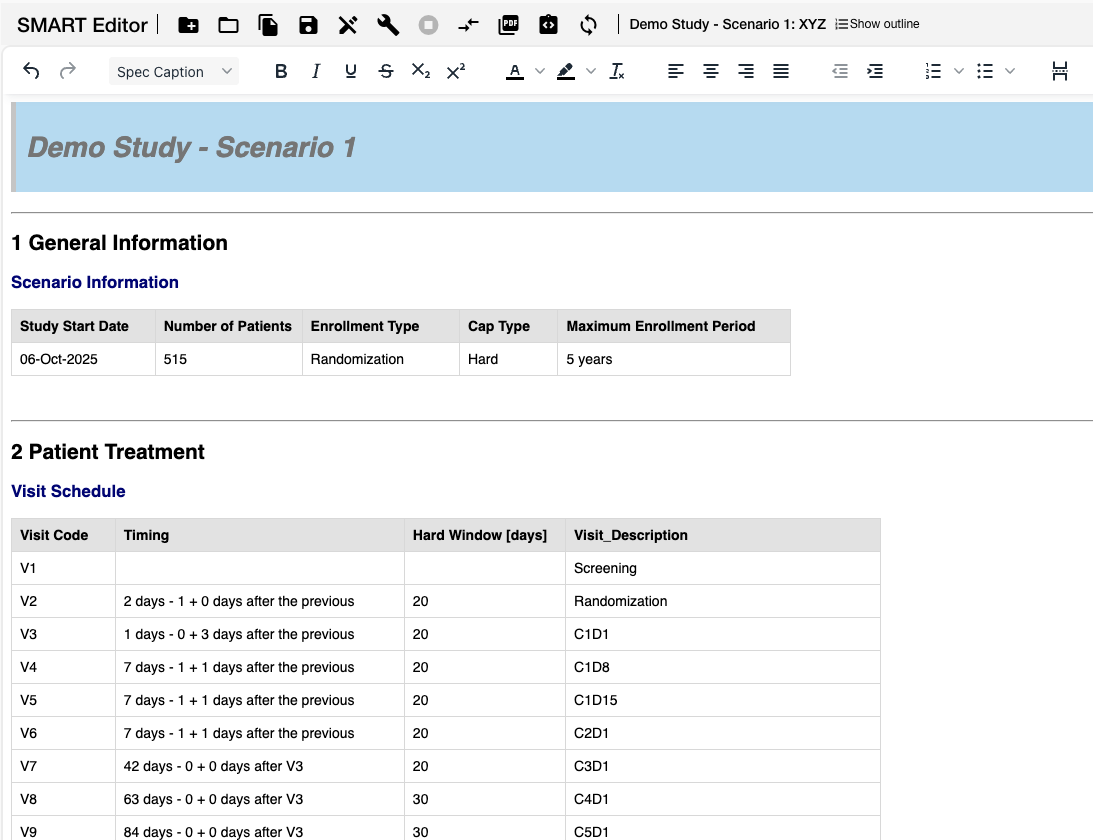Toggle strikethrough formatting
This screenshot has height=840, width=1093.
pos(386,71)
